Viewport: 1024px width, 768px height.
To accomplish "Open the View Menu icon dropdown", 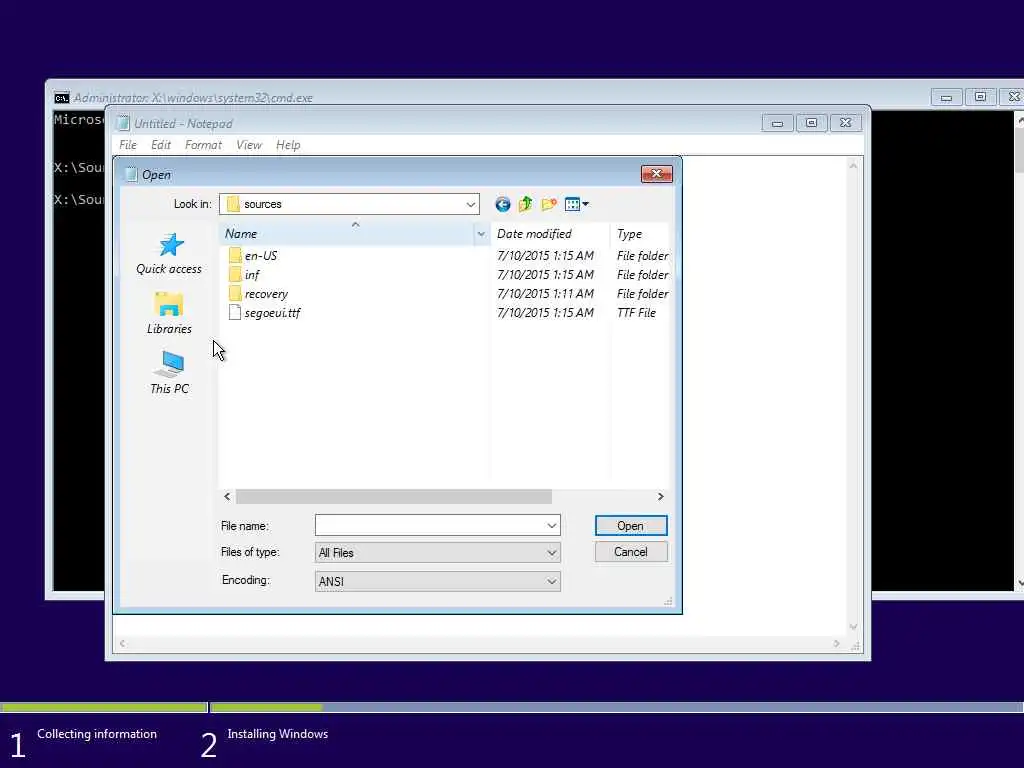I will point(577,204).
